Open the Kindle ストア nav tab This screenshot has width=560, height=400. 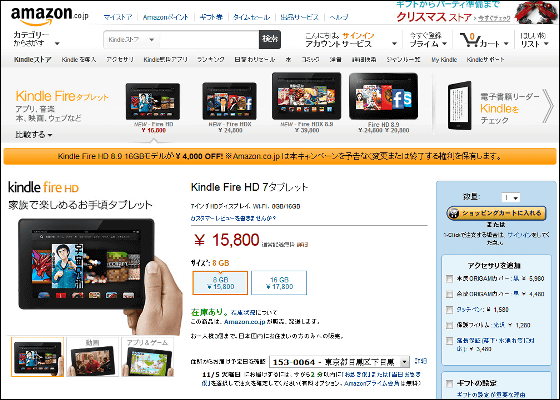32,60
